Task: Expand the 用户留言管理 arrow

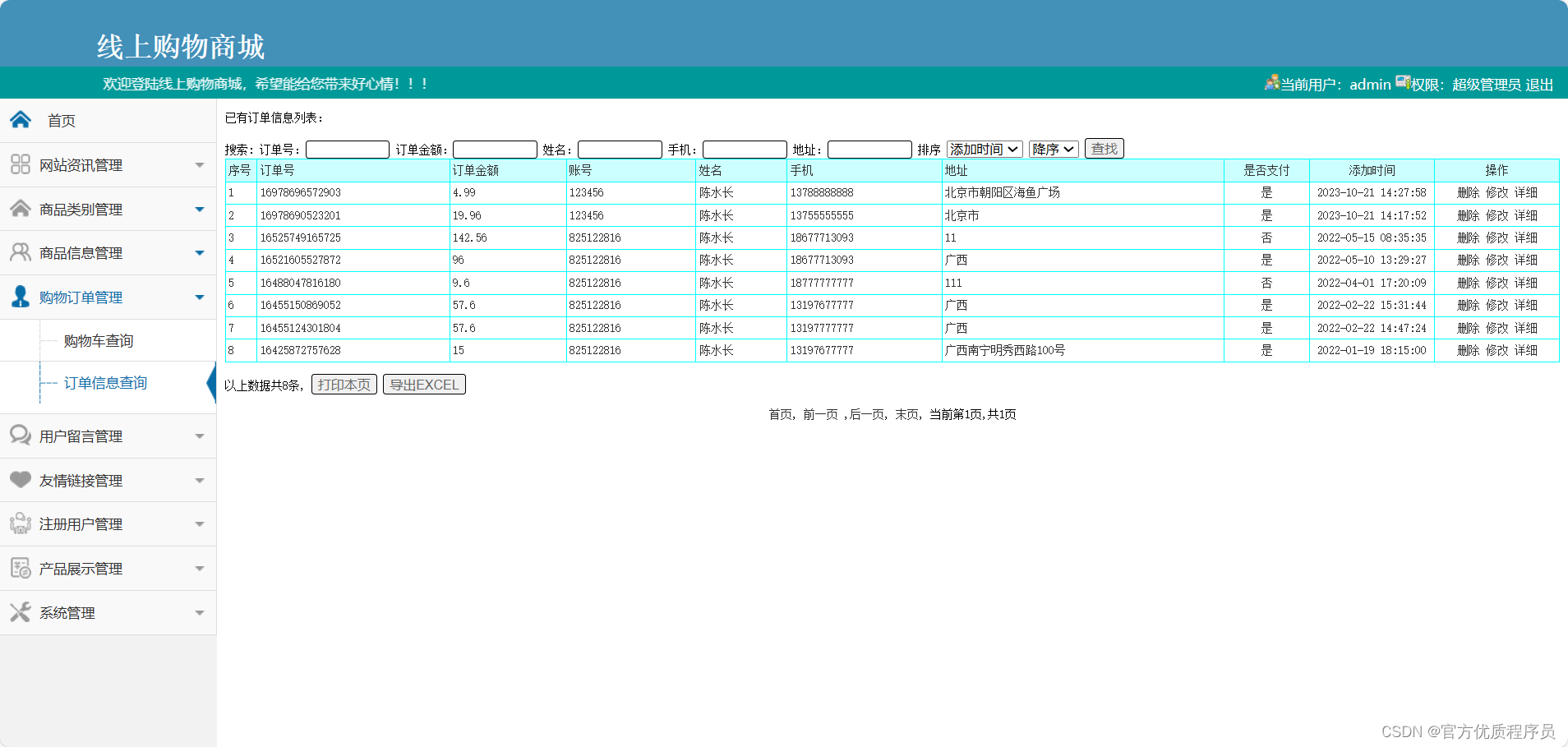Action: (x=200, y=436)
